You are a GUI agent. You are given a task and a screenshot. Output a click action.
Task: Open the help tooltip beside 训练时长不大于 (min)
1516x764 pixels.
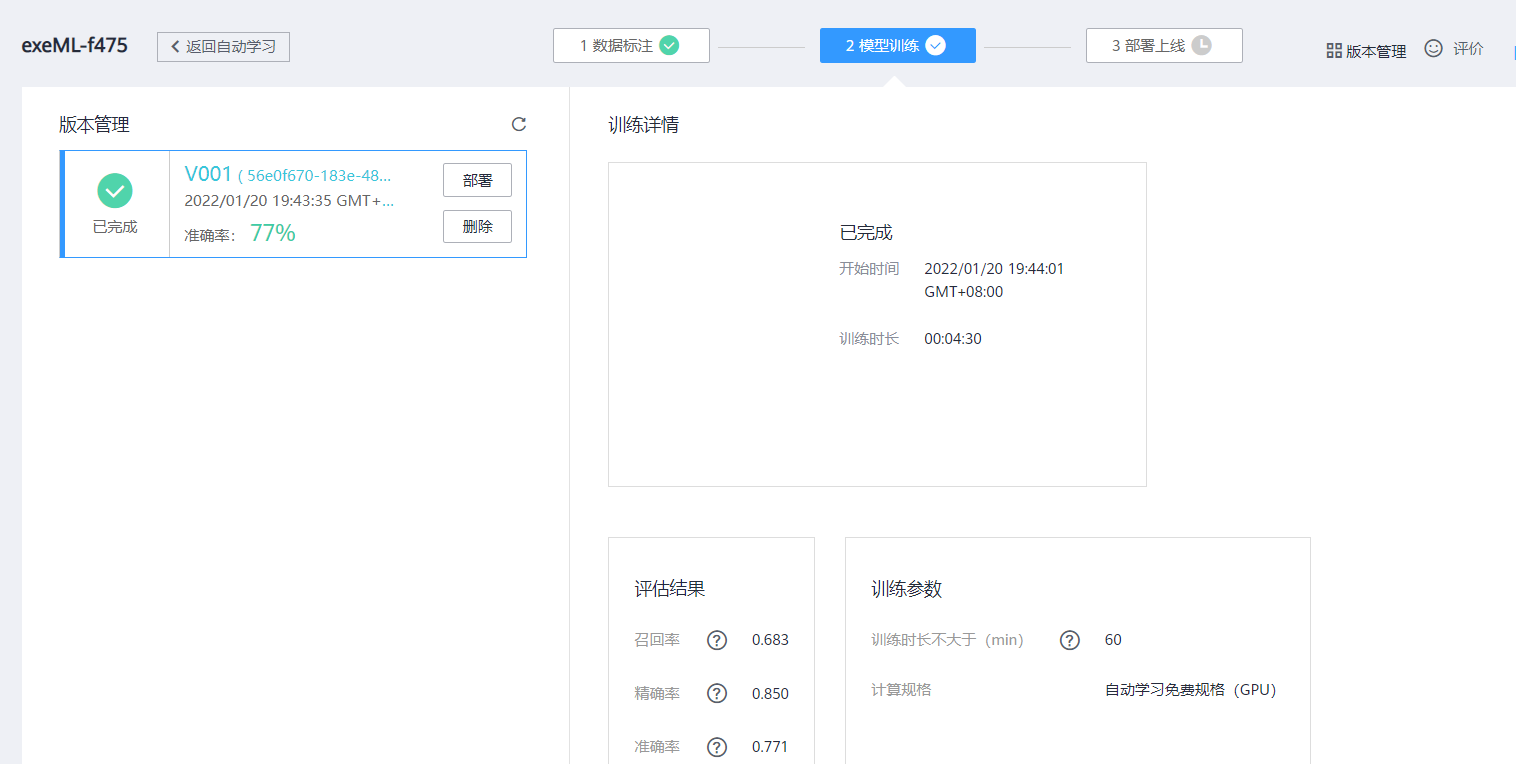pos(1069,640)
